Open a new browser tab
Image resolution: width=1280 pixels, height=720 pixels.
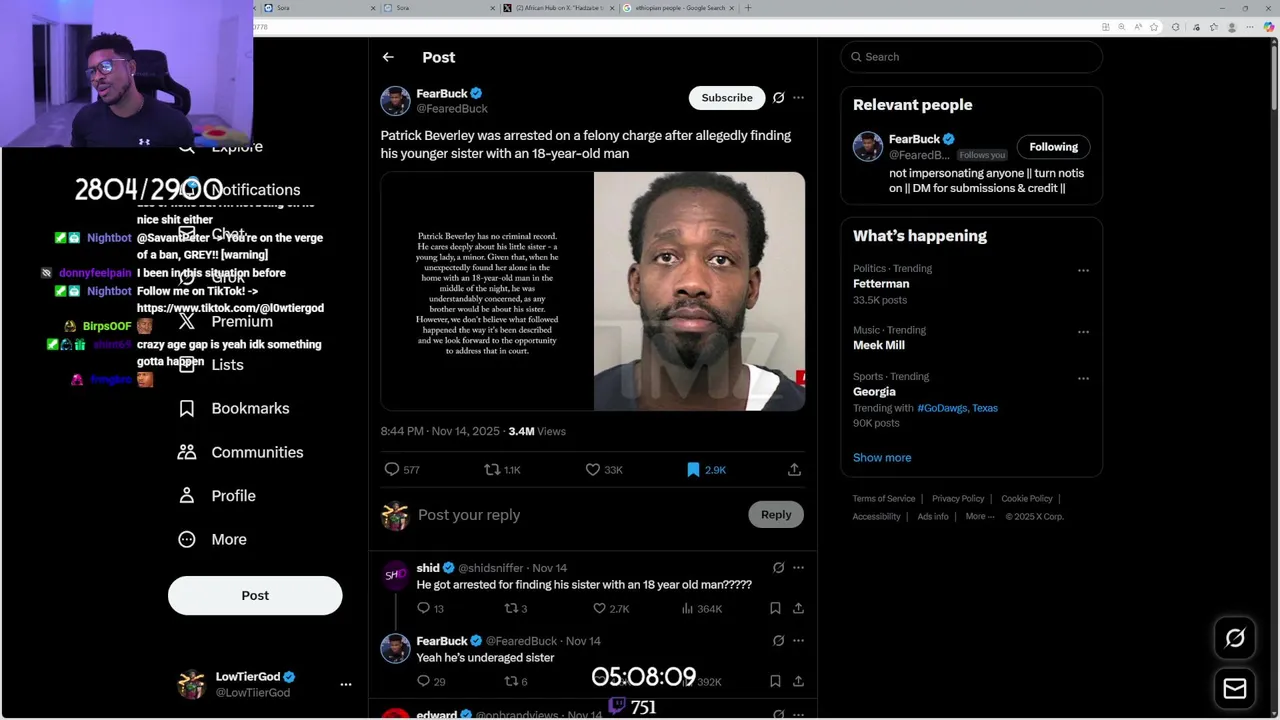[748, 8]
